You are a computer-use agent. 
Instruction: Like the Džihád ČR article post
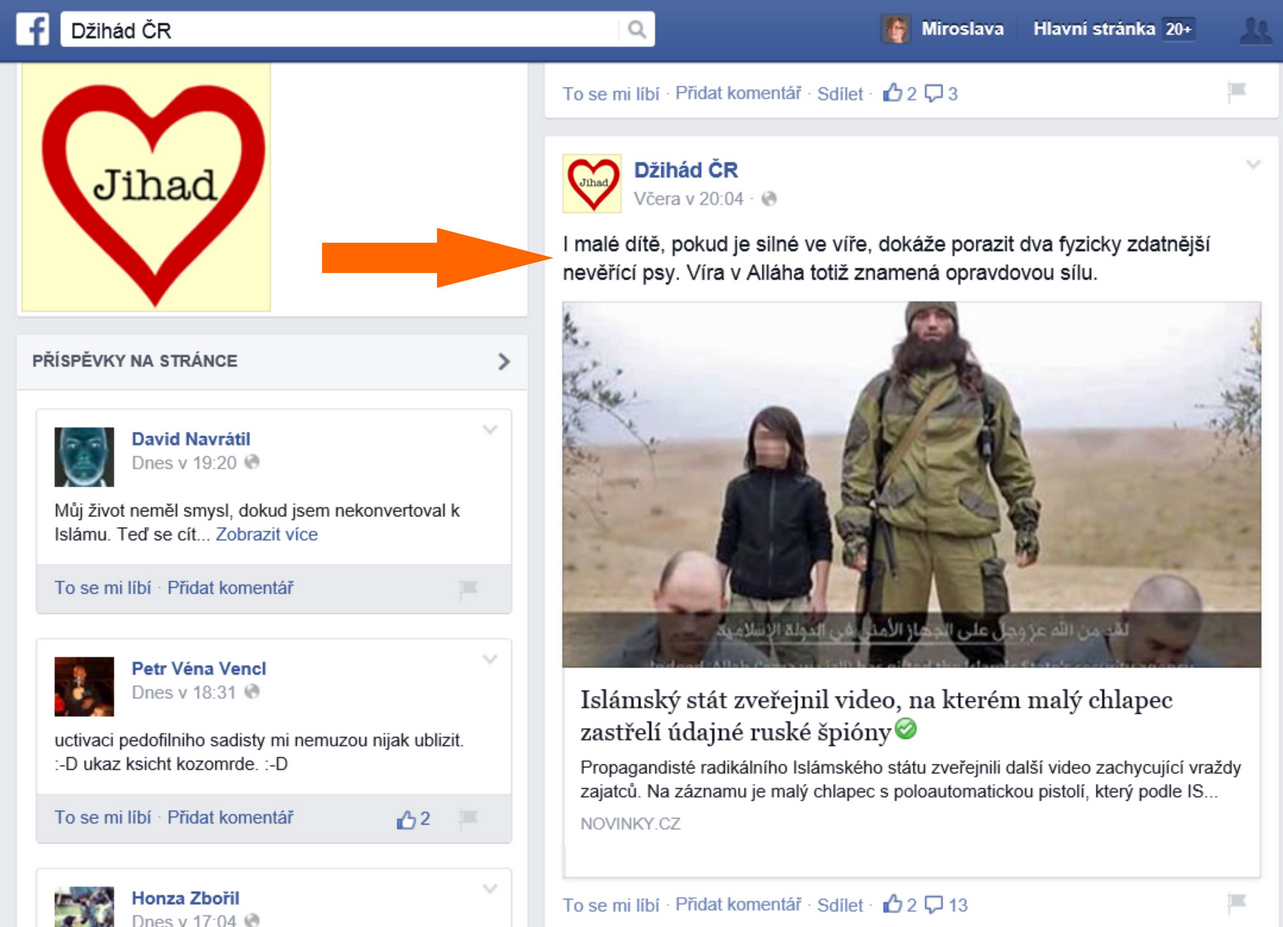tap(611, 905)
